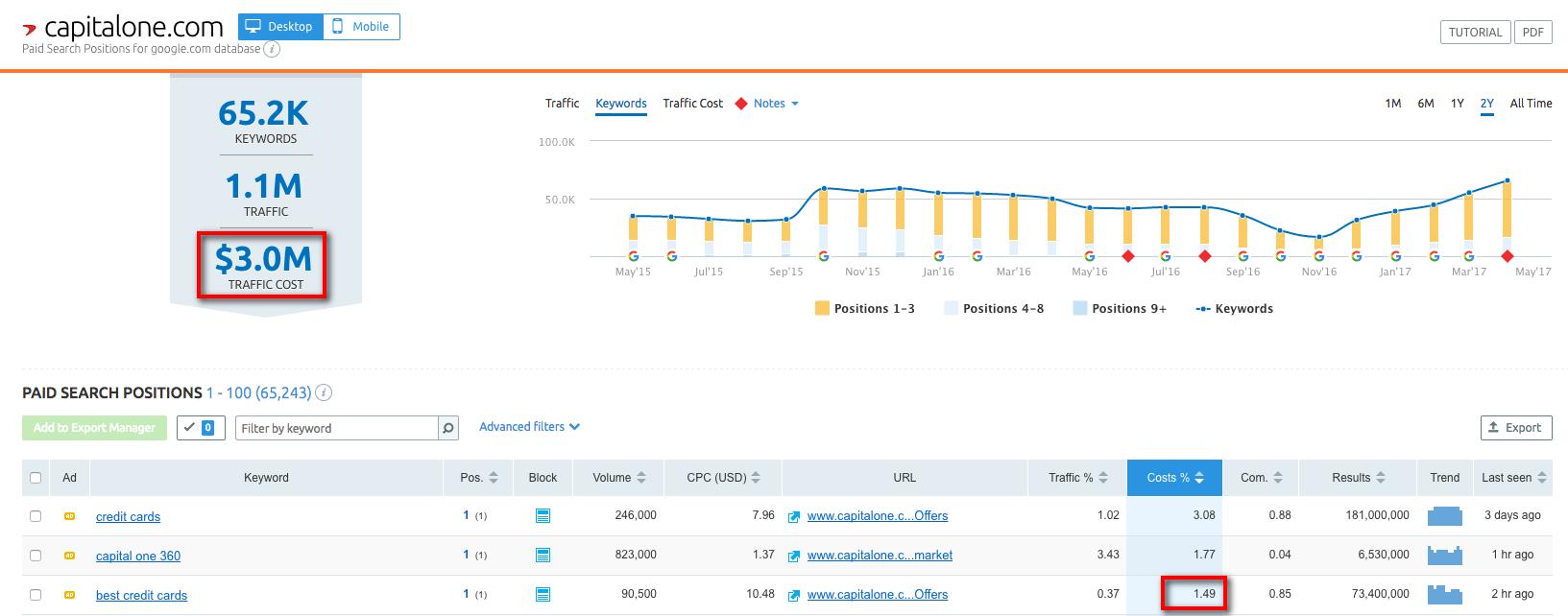Switch chart to Keywords tab
Image resolution: width=1568 pixels, height=616 pixels.
coord(621,104)
